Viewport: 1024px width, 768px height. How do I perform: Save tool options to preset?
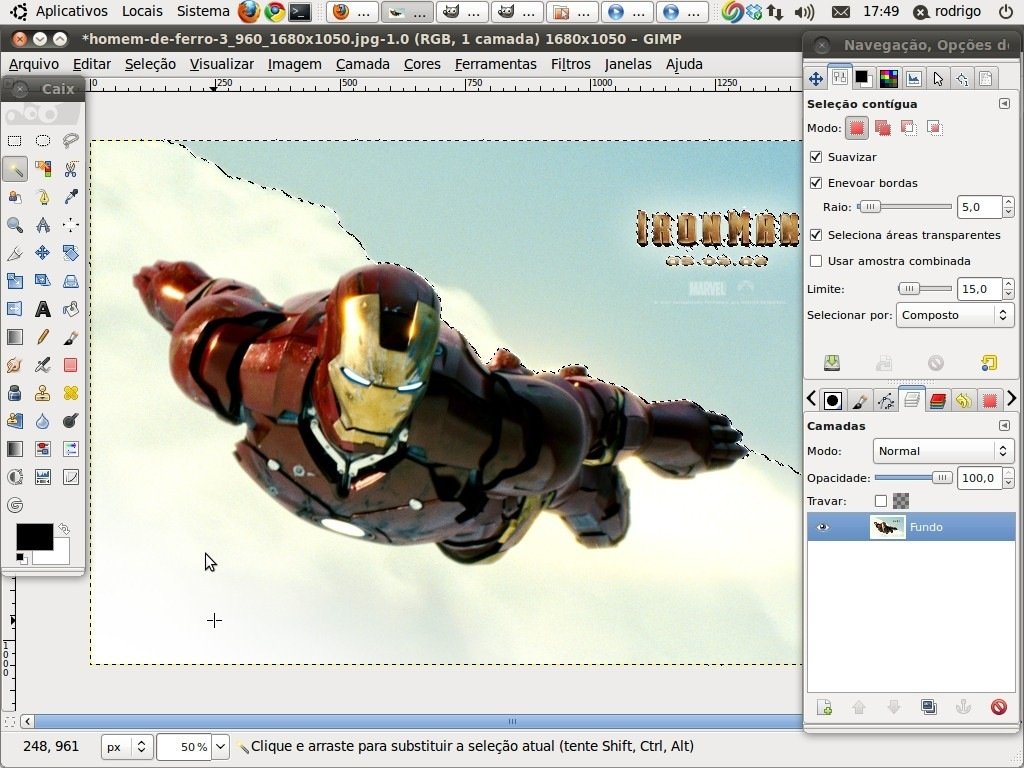pos(831,363)
